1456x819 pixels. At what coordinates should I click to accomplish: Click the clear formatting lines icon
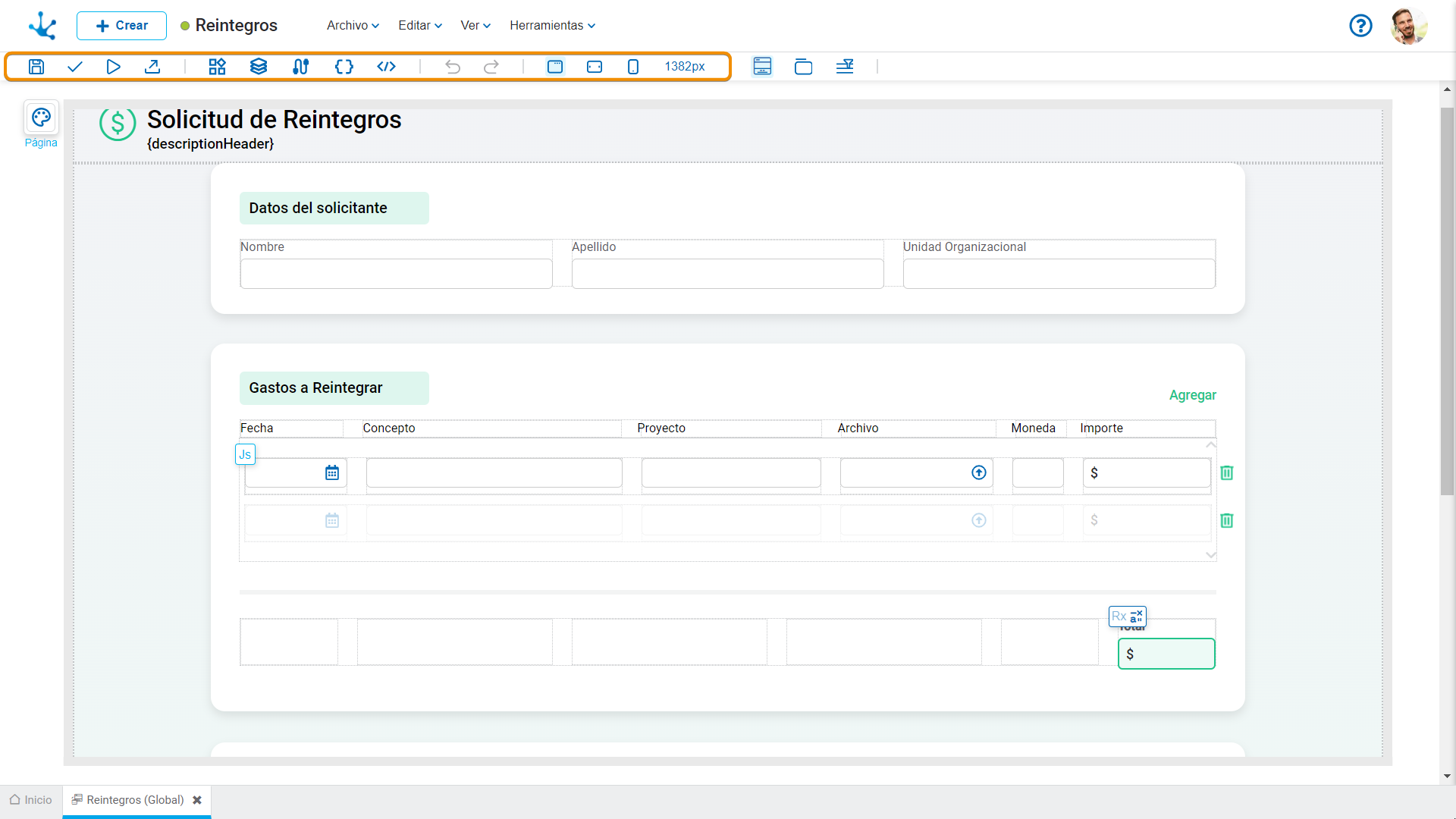click(x=845, y=67)
